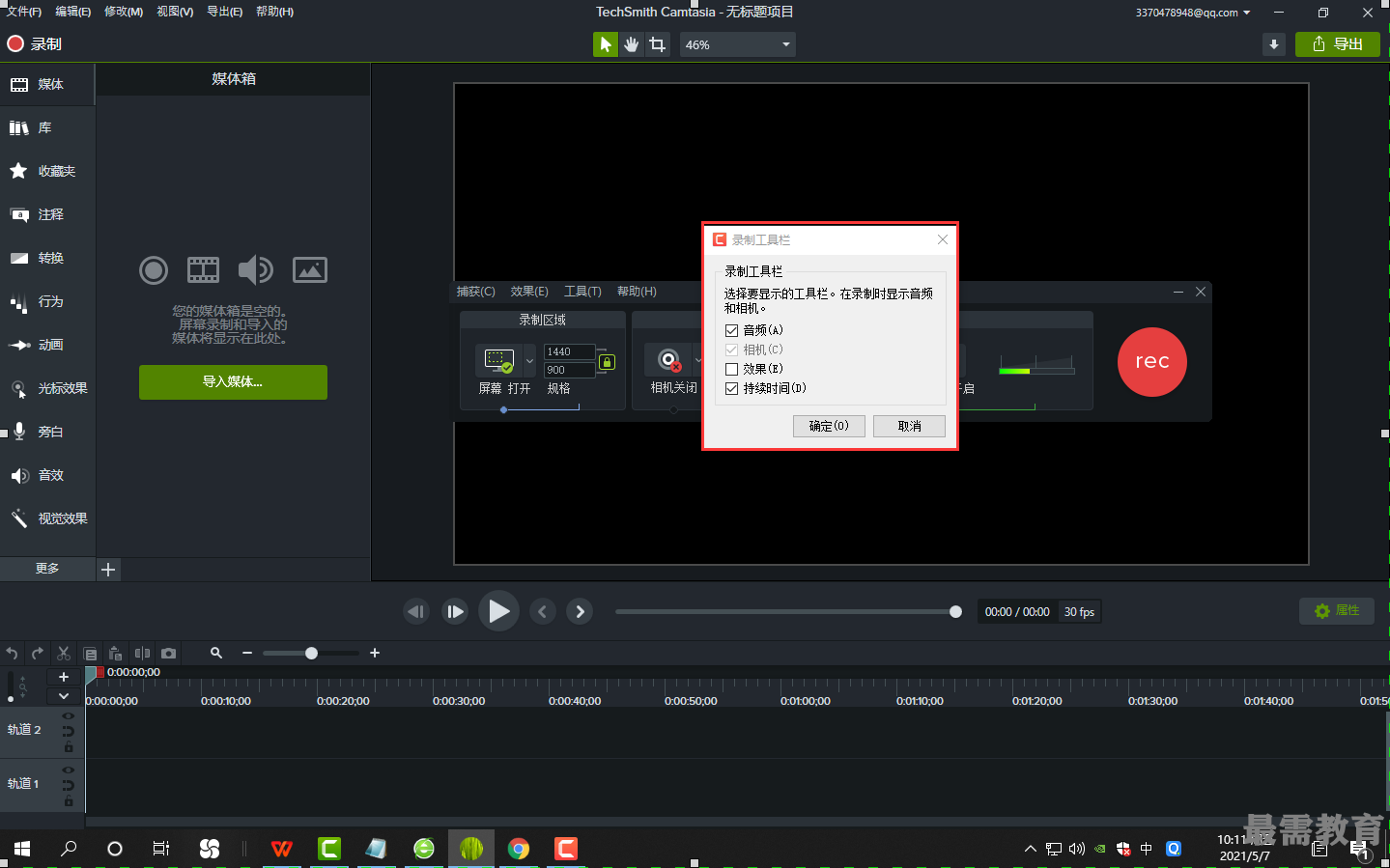Viewport: 1390px width, 868px height.
Task: Expand the screen region dropdown arrow
Action: 529,361
